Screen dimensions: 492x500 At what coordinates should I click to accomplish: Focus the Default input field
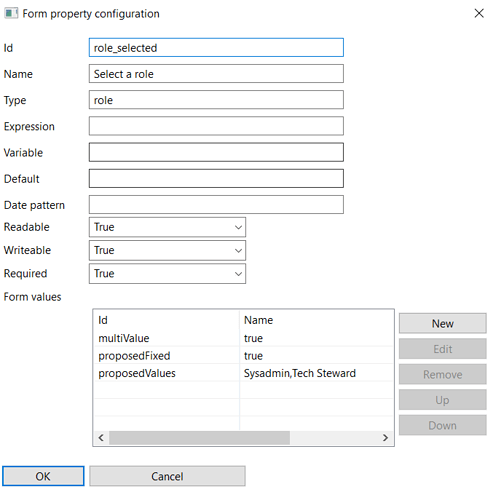point(216,179)
